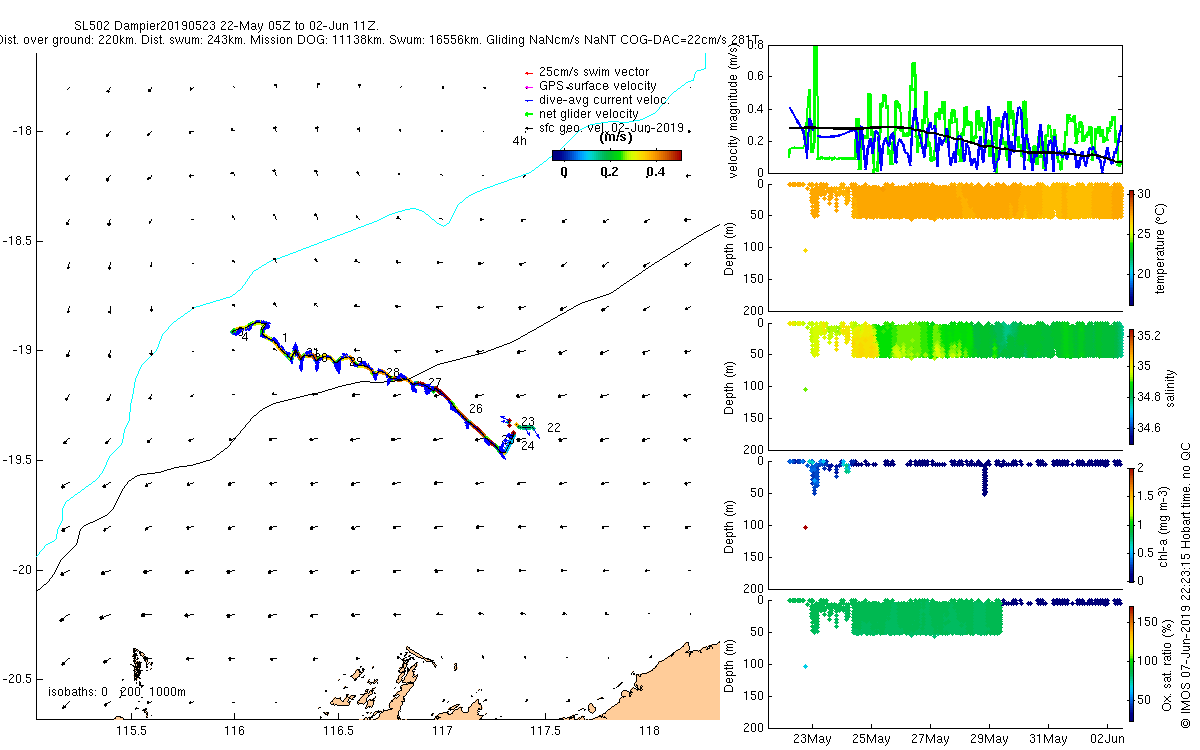This screenshot has height=750, width=1200.
Task: Click the '116' longitude tick label
Action: point(235,732)
